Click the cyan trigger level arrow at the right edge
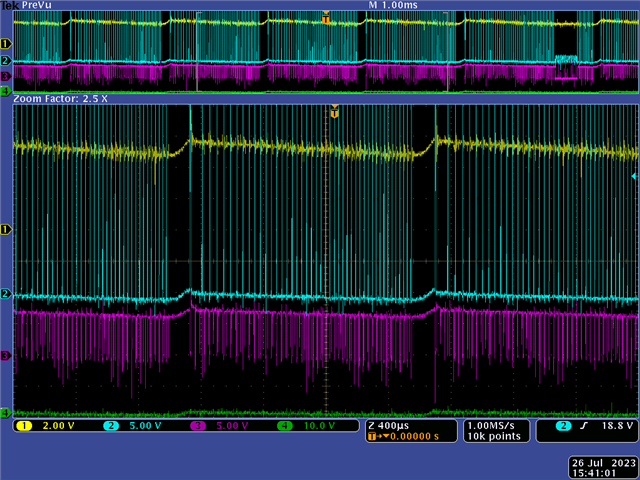 634,176
